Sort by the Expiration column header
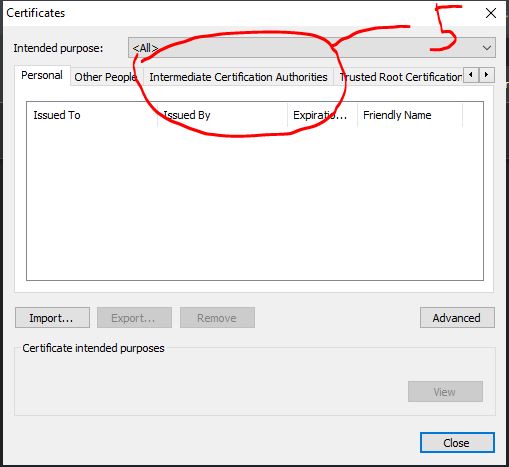 pos(322,115)
